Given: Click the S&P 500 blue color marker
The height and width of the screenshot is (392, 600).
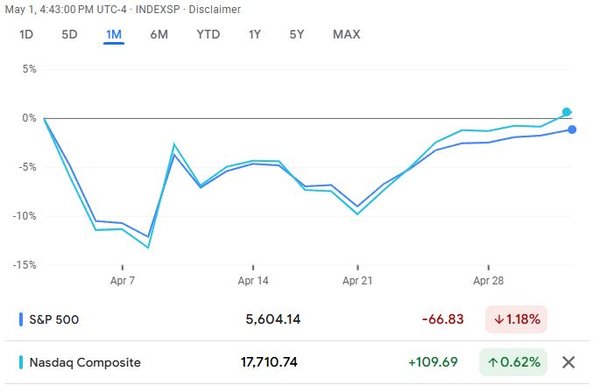Looking at the screenshot, I should pyautogui.click(x=21, y=319).
